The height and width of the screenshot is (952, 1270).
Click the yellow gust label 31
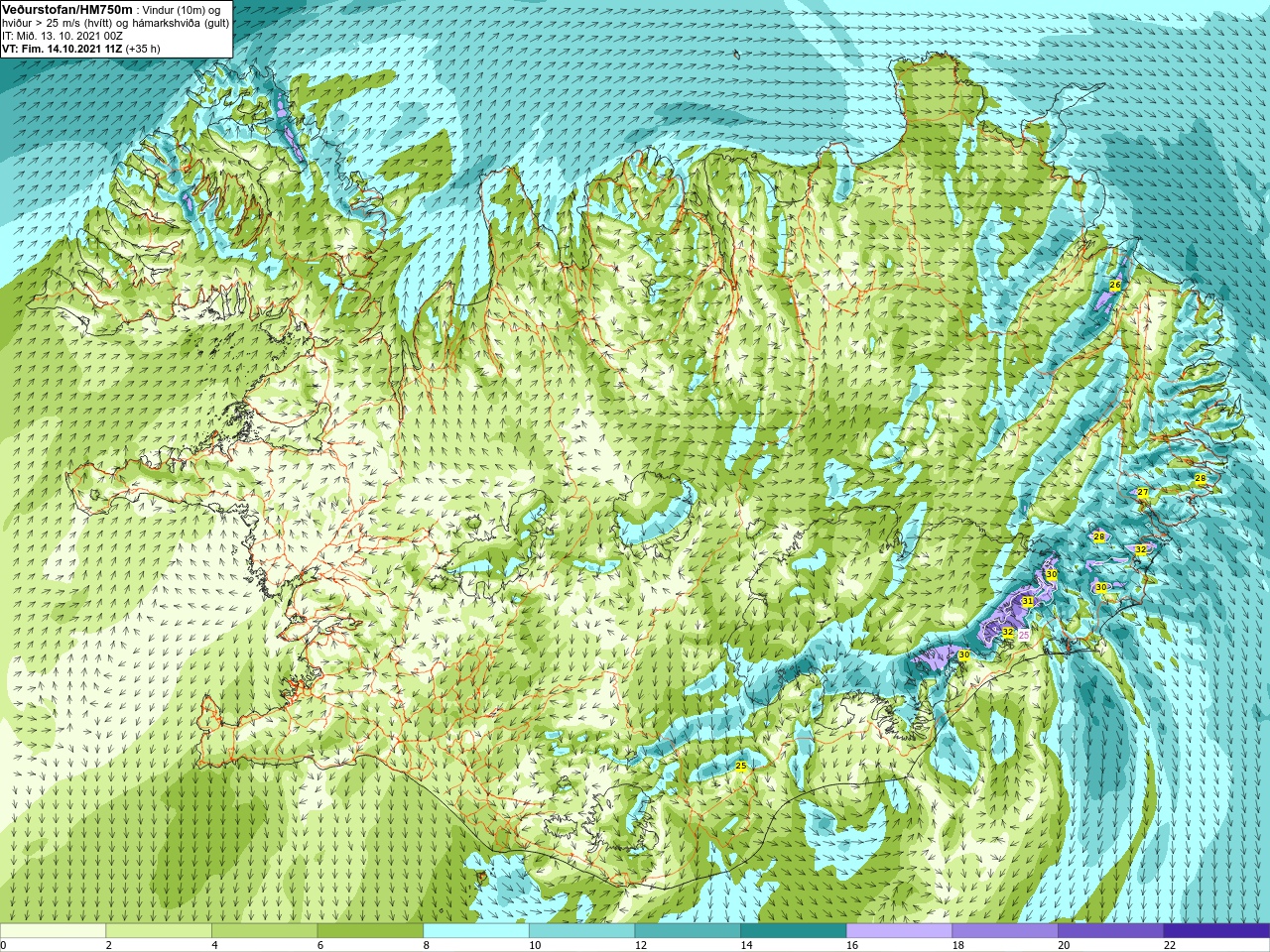[1028, 602]
